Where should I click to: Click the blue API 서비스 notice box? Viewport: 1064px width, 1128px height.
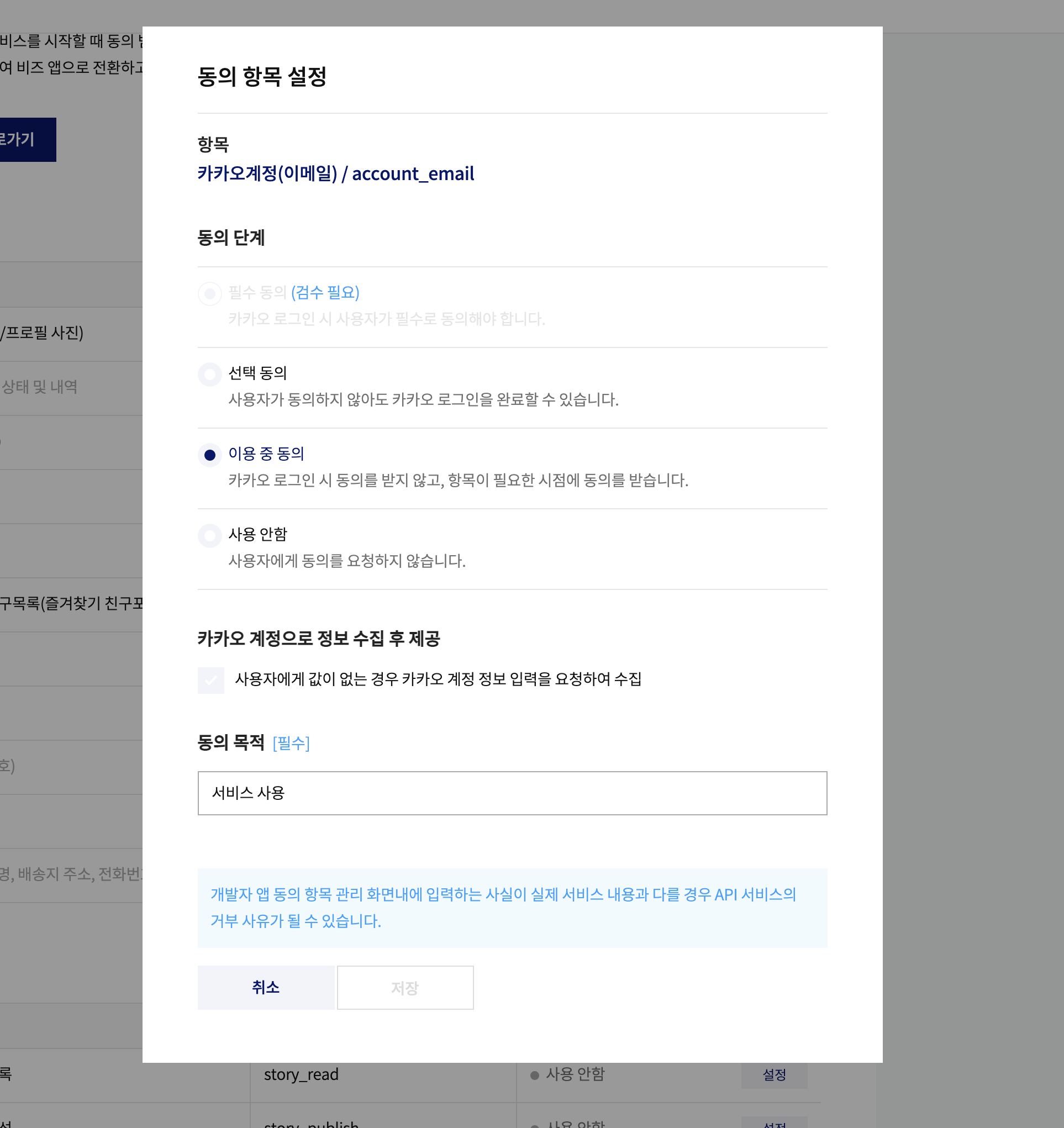point(512,907)
